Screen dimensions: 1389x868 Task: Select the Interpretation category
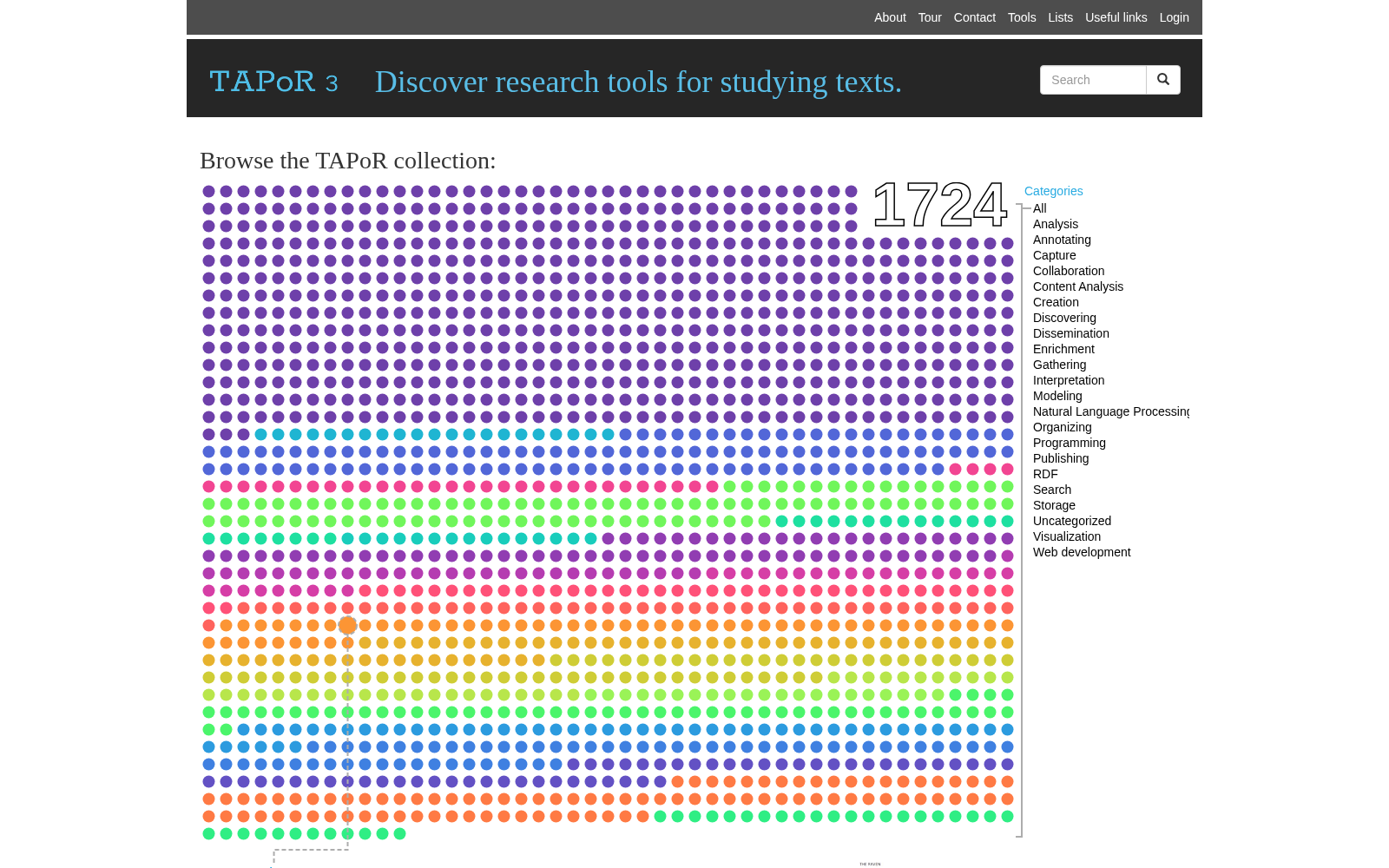1069,380
